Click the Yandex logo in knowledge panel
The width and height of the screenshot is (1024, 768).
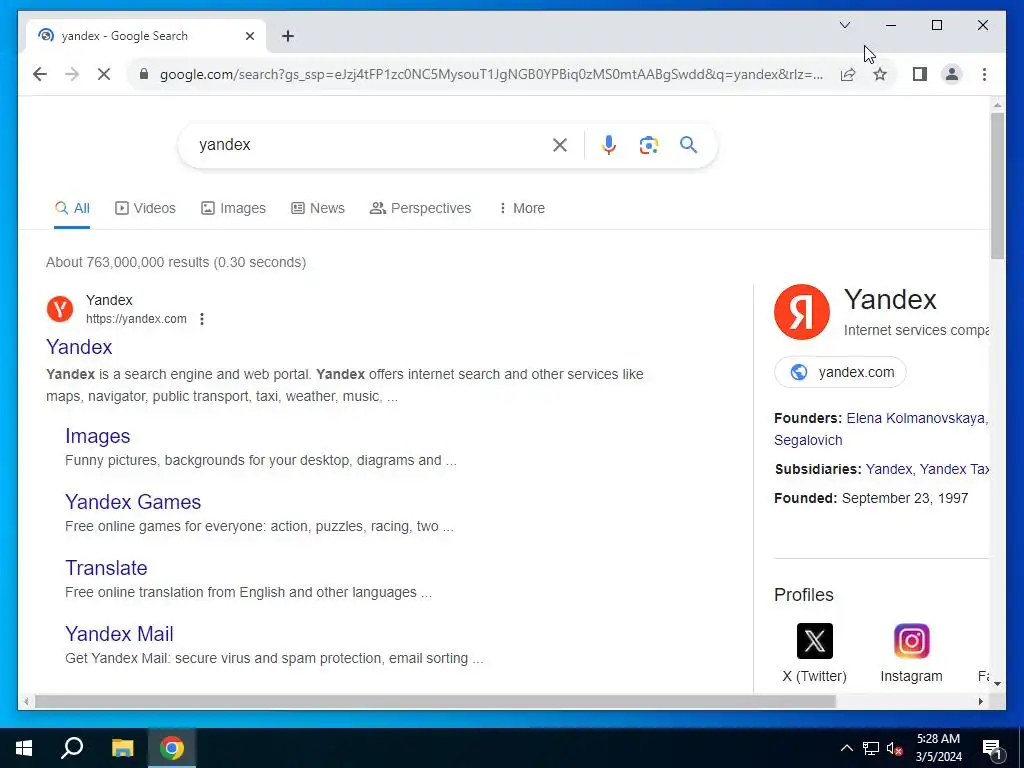coord(802,312)
